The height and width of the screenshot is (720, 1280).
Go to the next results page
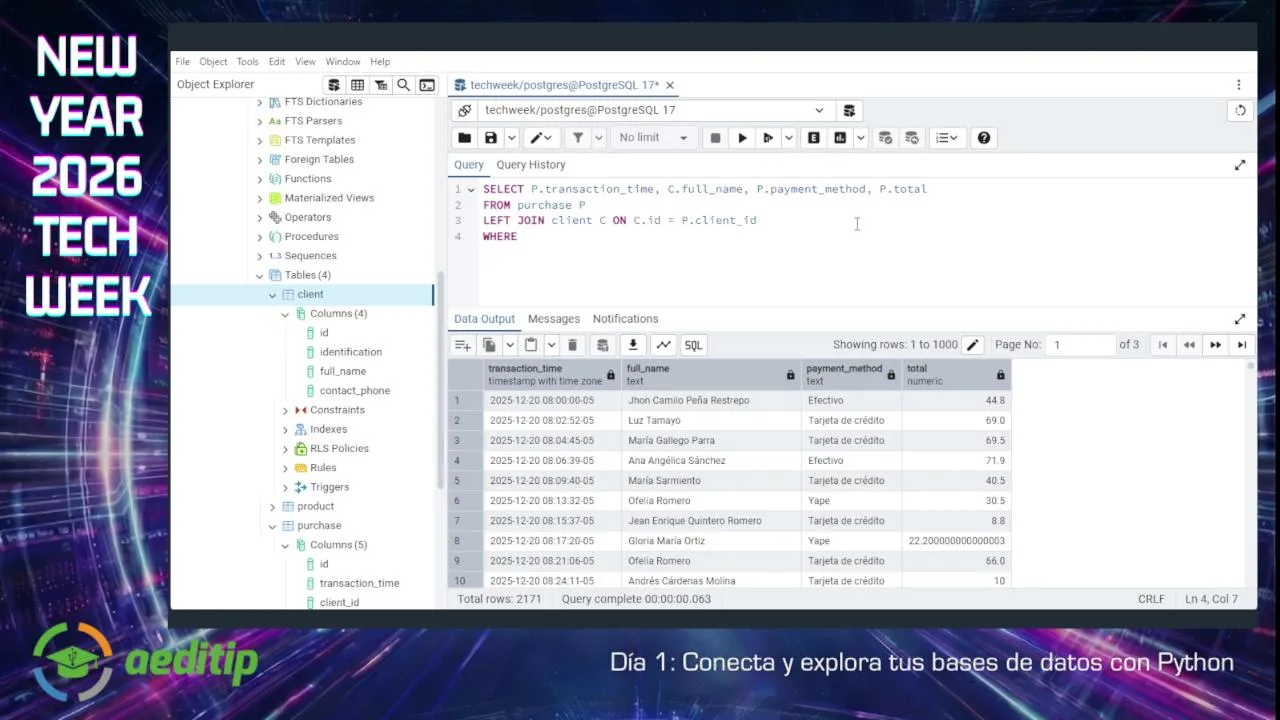[x=1215, y=345]
